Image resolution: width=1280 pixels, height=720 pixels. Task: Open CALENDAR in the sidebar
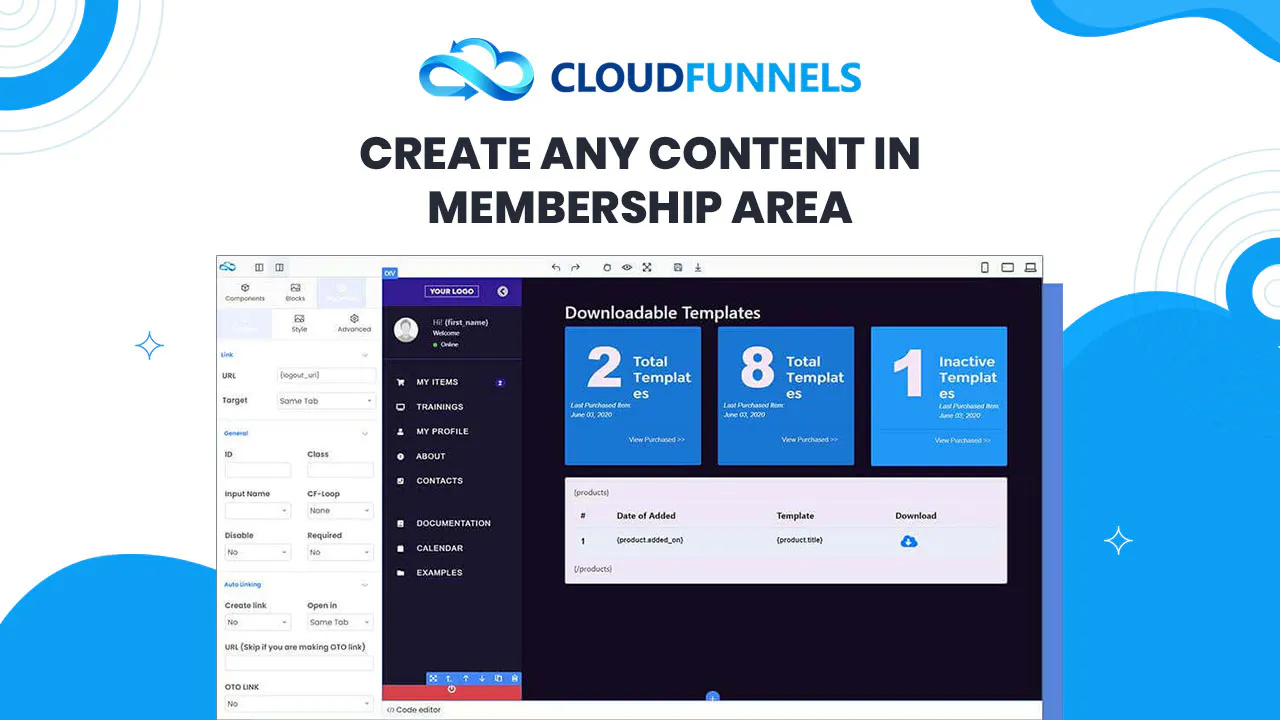pos(439,548)
